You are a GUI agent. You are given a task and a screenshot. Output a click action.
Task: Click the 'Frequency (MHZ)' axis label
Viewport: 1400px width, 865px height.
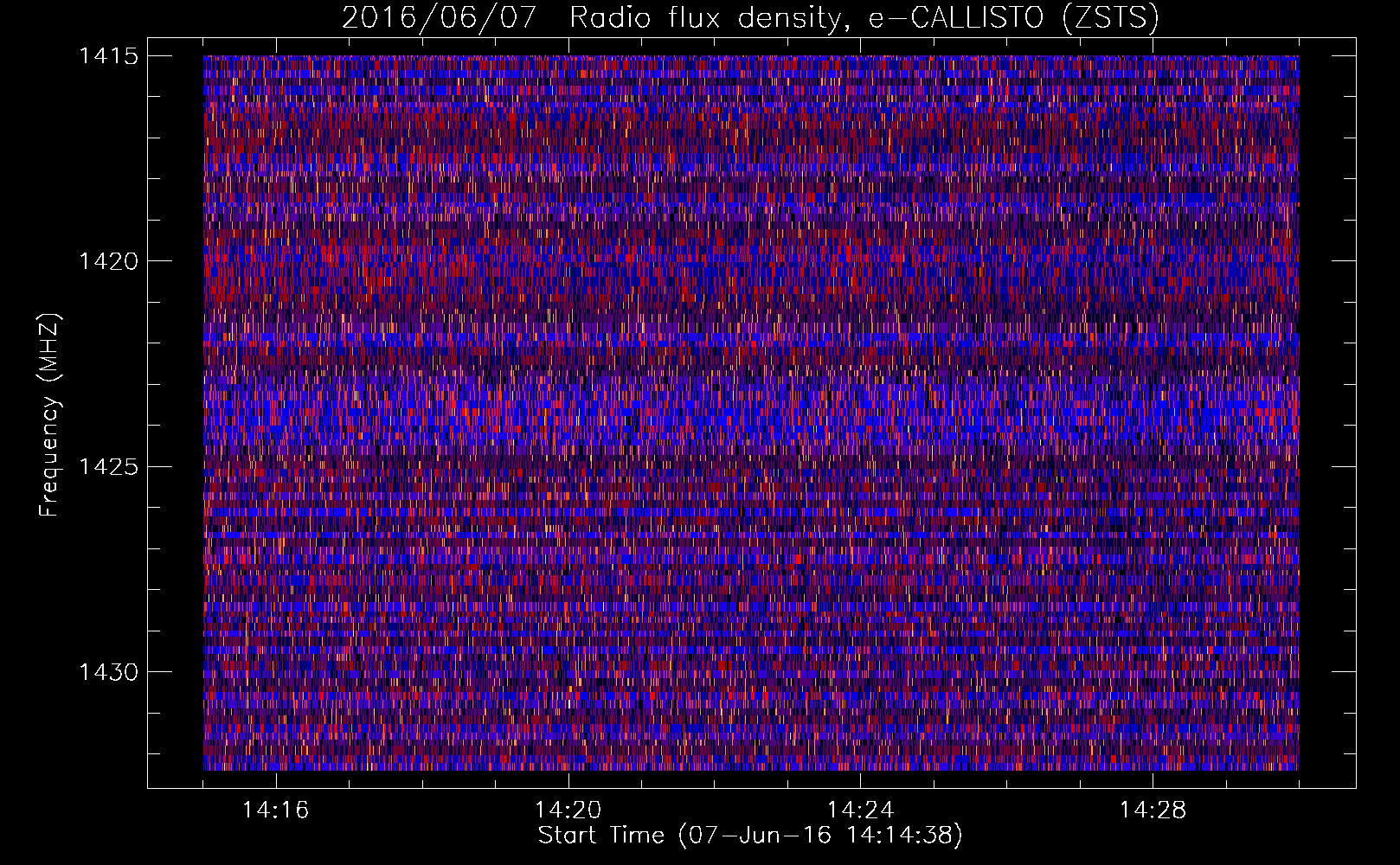click(49, 414)
